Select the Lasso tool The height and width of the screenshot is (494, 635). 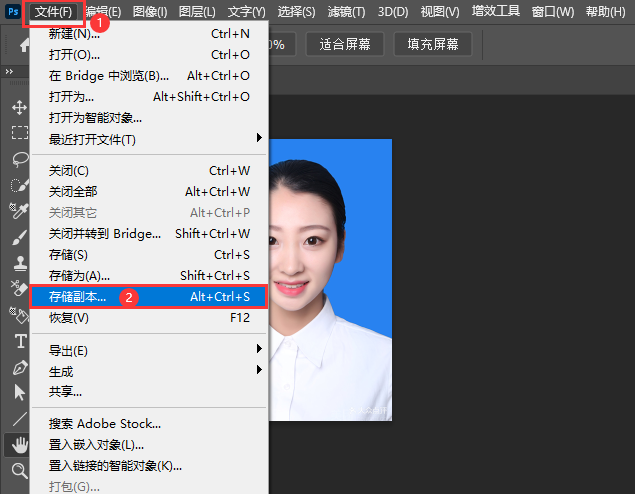point(19,158)
